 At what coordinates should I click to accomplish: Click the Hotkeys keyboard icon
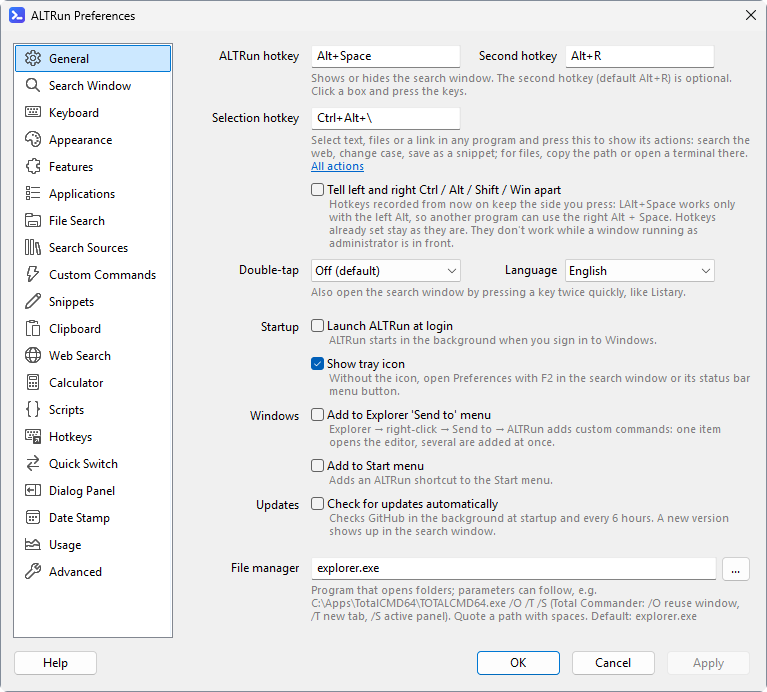click(33, 436)
